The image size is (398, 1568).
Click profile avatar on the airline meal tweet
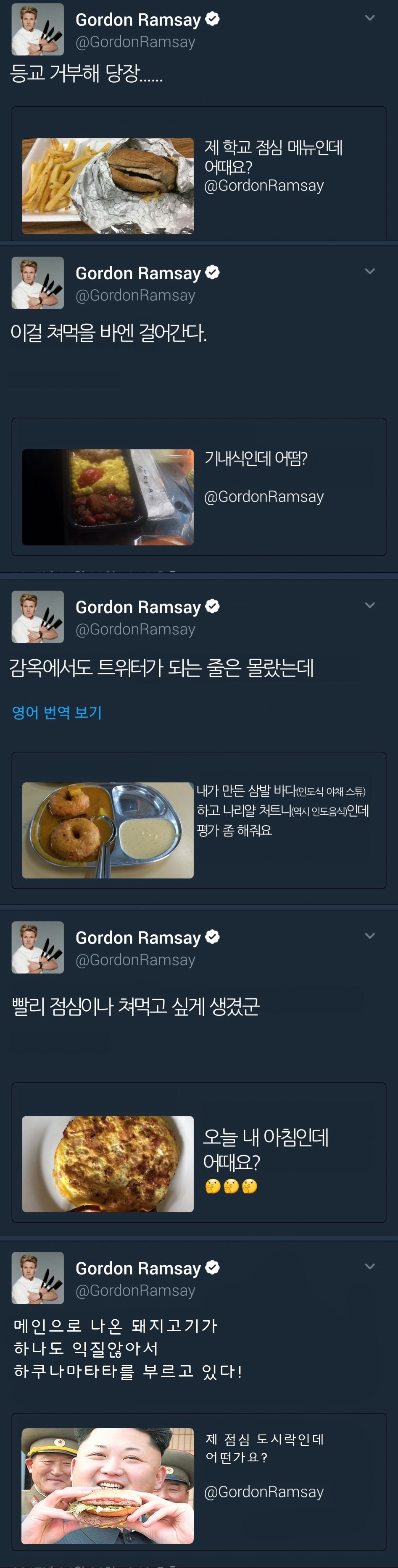pos(38,283)
